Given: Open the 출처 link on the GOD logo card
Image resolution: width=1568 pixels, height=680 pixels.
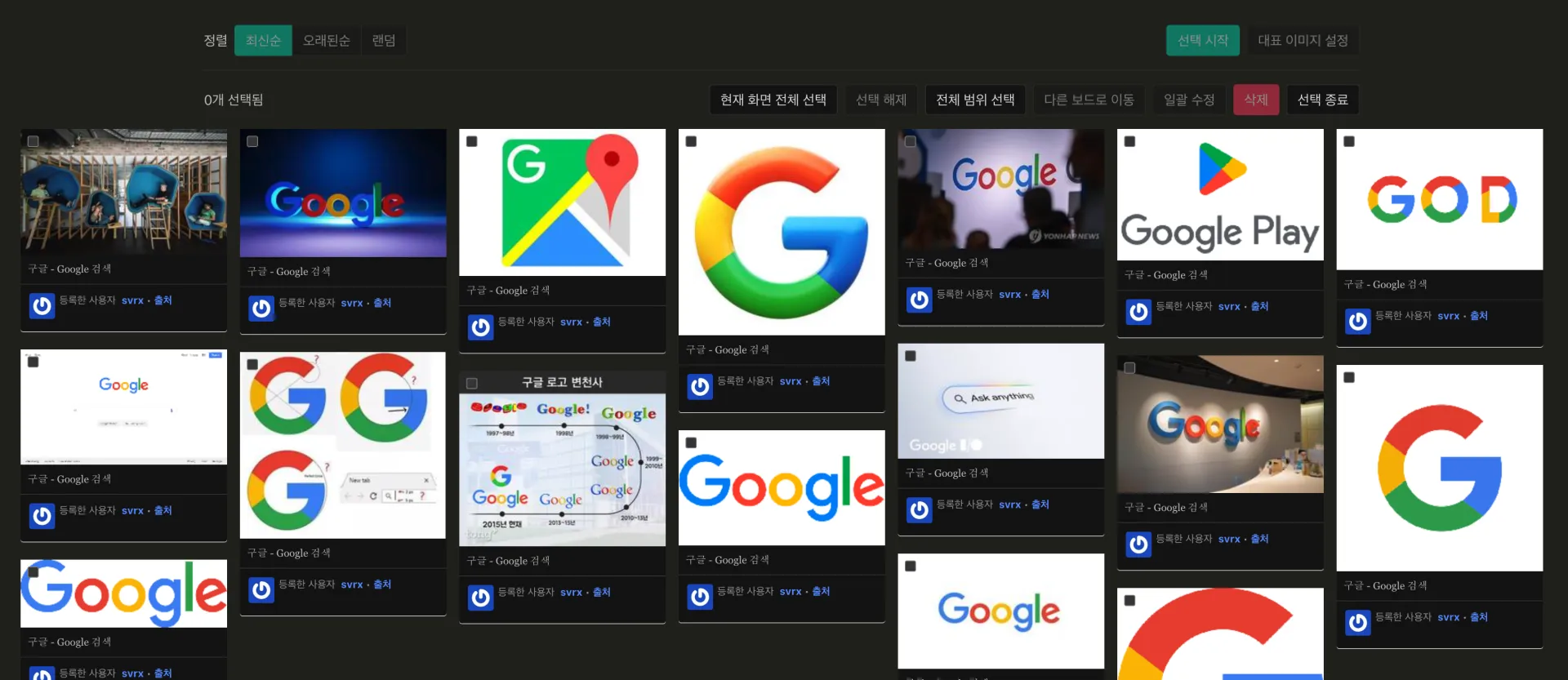Looking at the screenshot, I should coord(1479,316).
